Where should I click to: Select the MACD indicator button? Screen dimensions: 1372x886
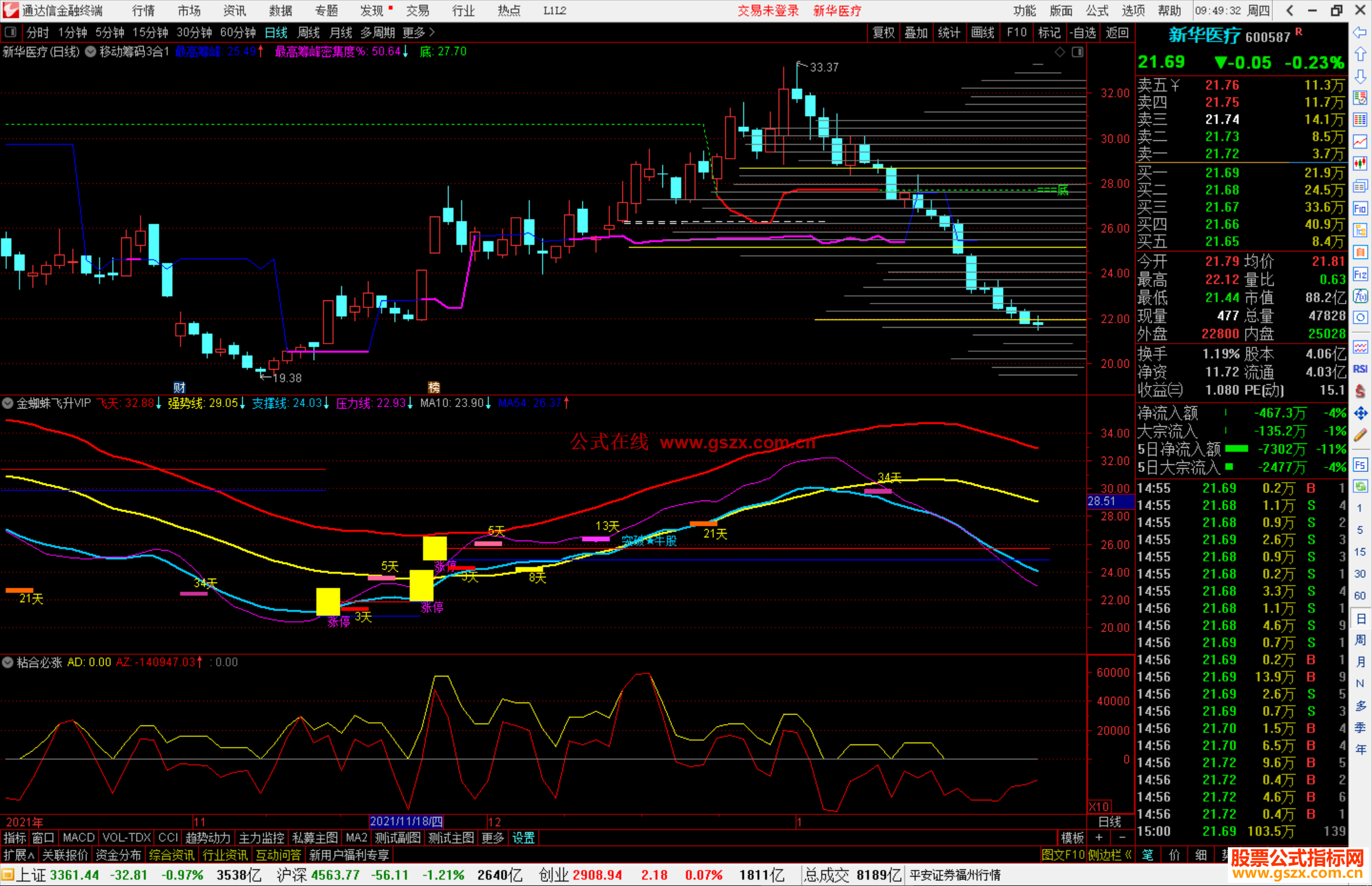coord(79,838)
